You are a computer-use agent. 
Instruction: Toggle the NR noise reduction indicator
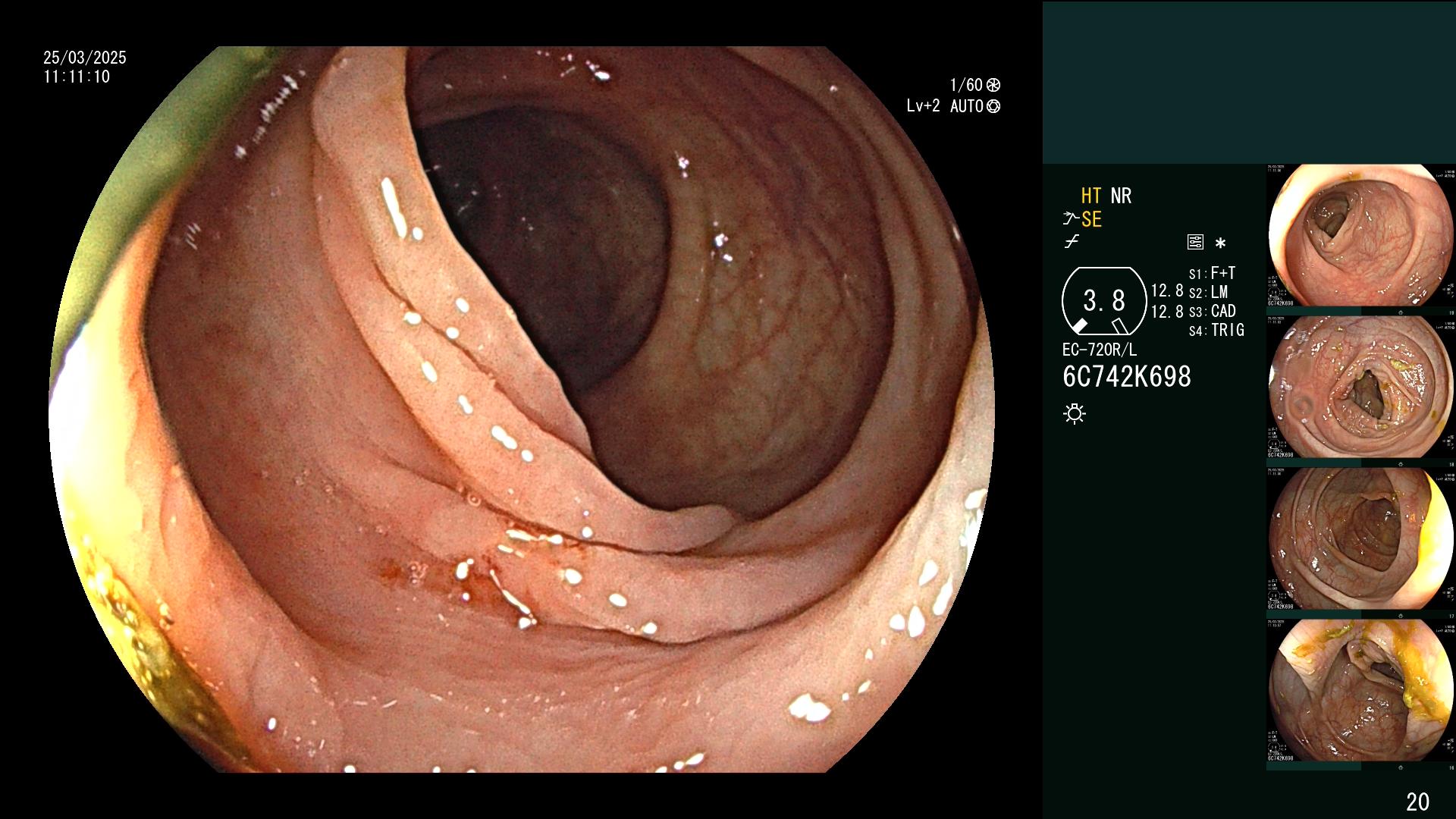pyautogui.click(x=1121, y=196)
